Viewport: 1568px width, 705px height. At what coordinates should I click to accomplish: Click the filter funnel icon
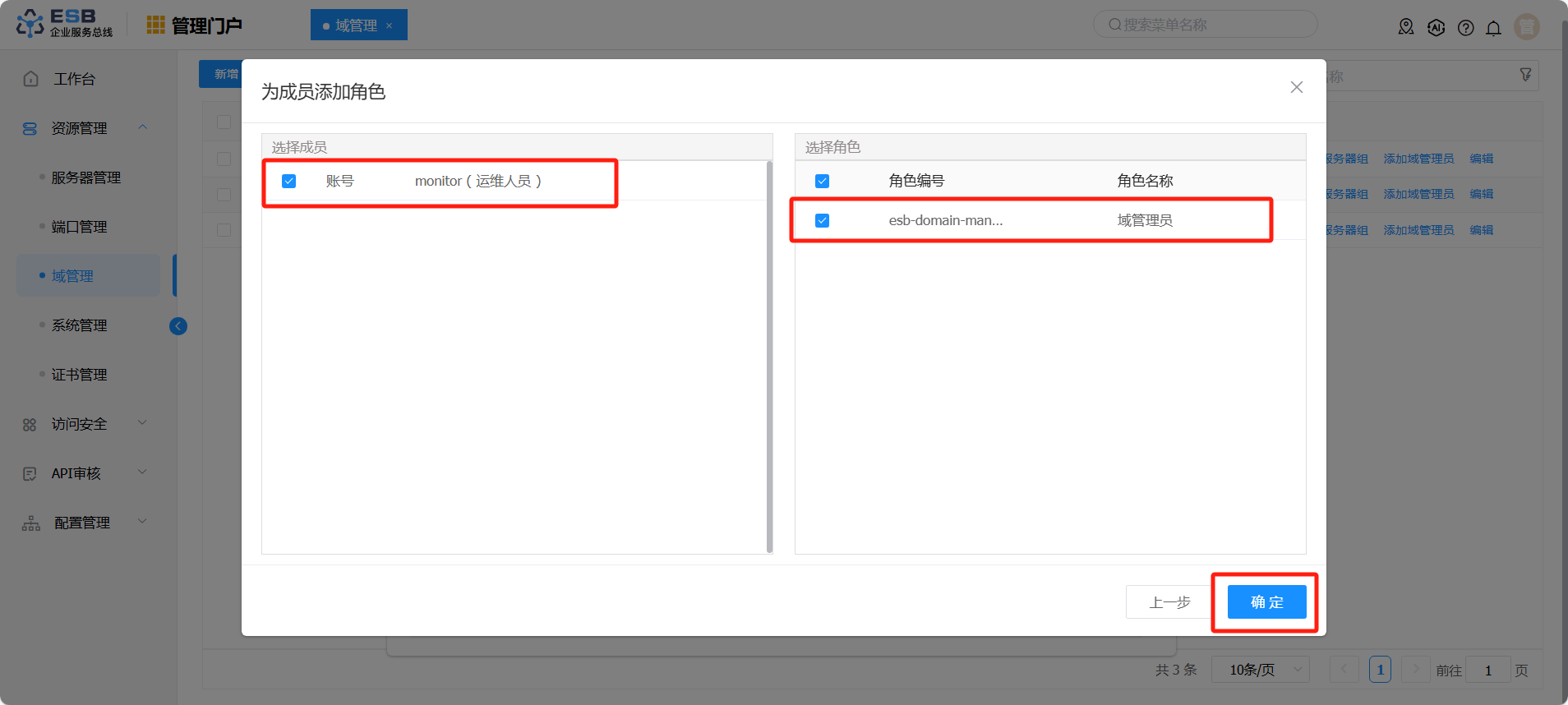pyautogui.click(x=1525, y=75)
